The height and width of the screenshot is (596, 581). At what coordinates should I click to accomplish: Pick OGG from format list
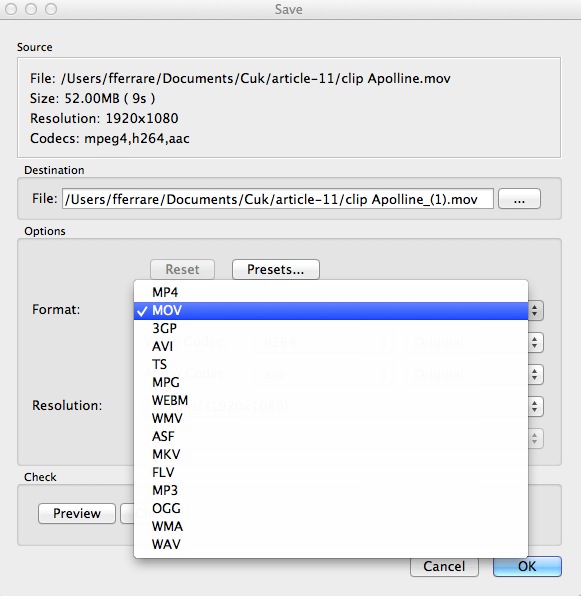(x=331, y=508)
